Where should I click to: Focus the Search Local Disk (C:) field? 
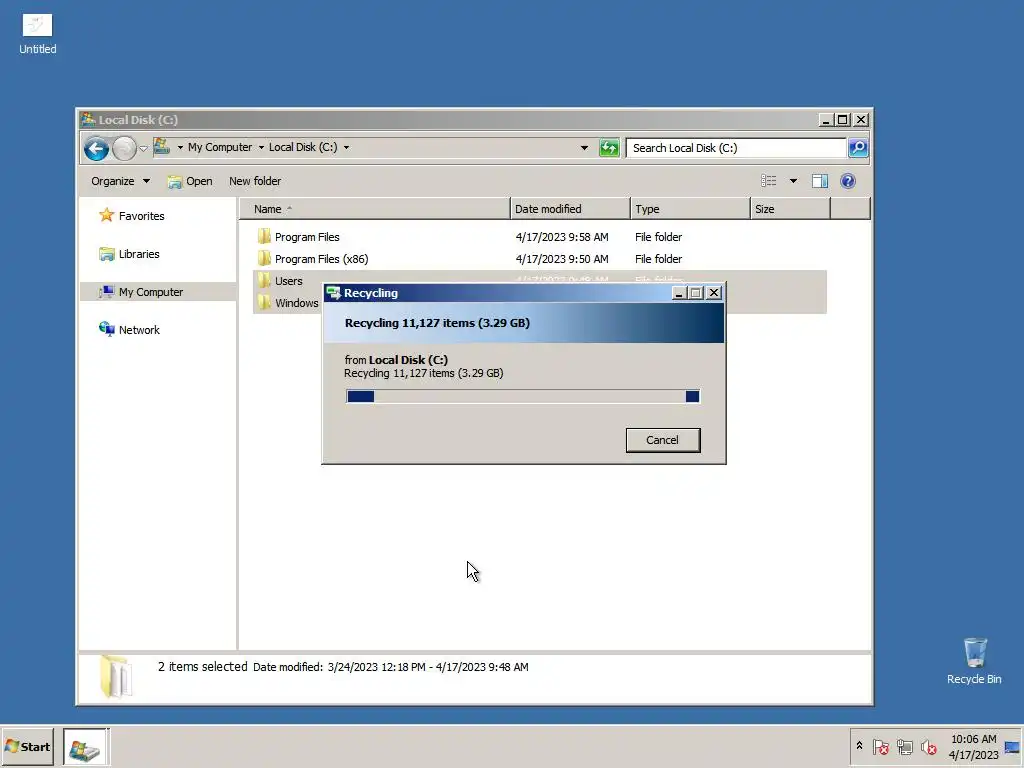[736, 148]
